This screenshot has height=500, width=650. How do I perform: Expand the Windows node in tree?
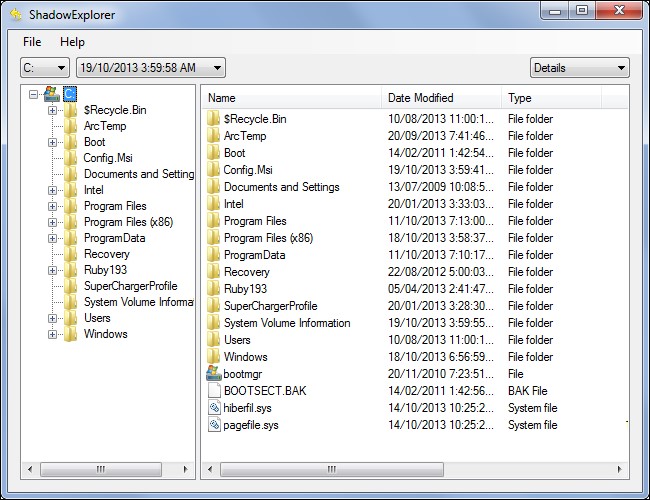click(x=52, y=334)
